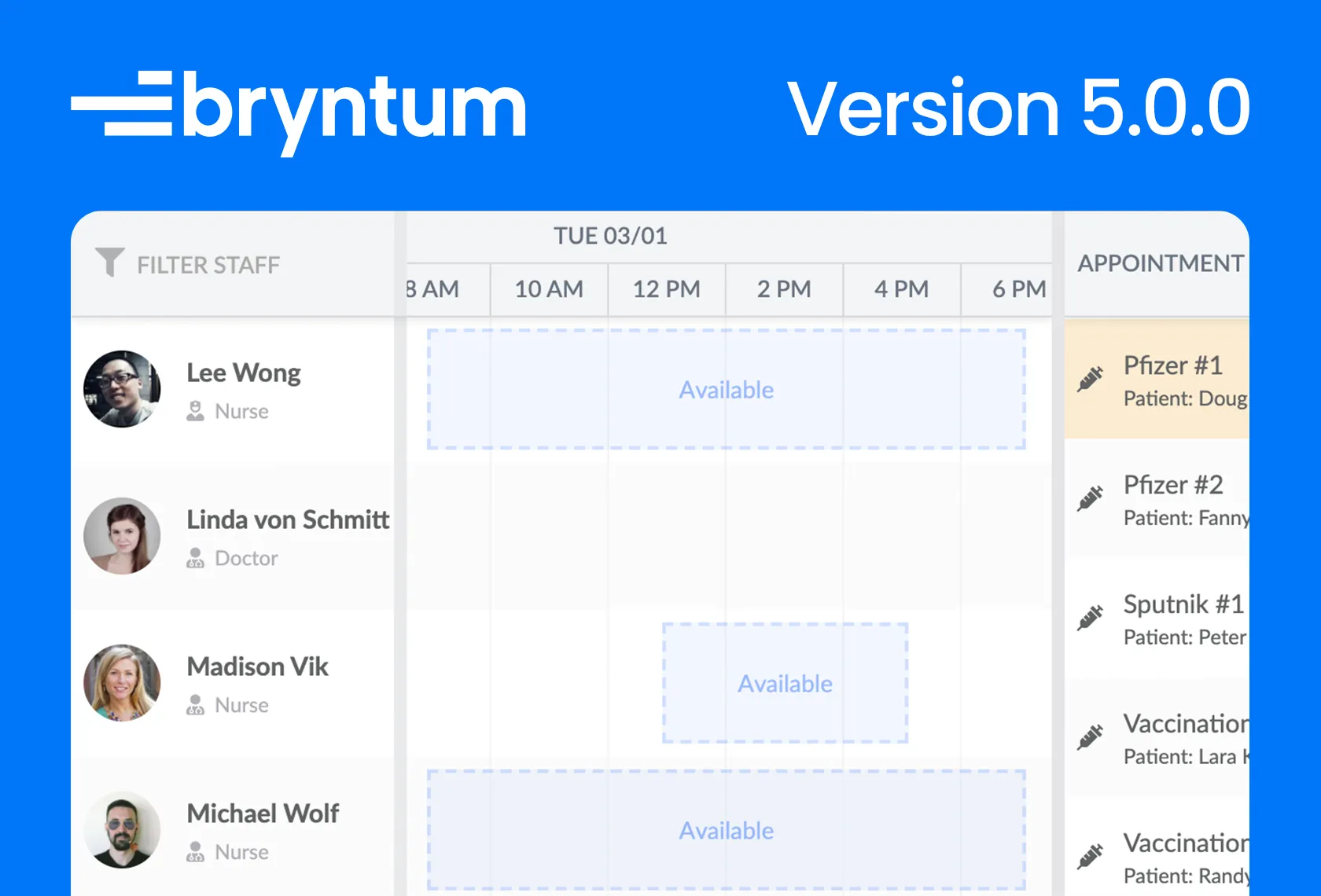This screenshot has width=1321, height=896.
Task: Click the filter funnel icon
Action: 110,263
